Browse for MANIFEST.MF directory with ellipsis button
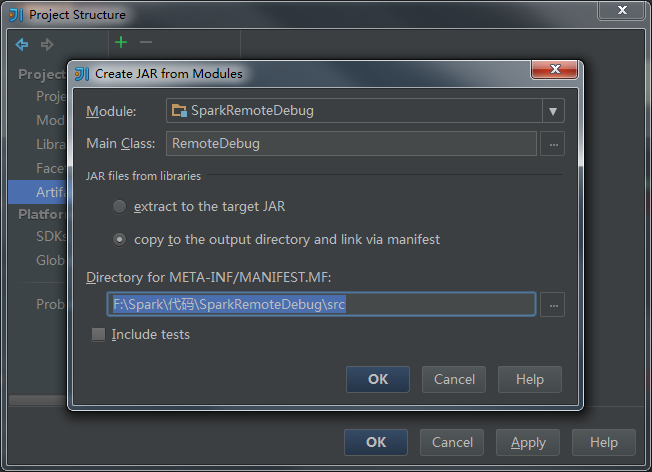 [x=553, y=305]
